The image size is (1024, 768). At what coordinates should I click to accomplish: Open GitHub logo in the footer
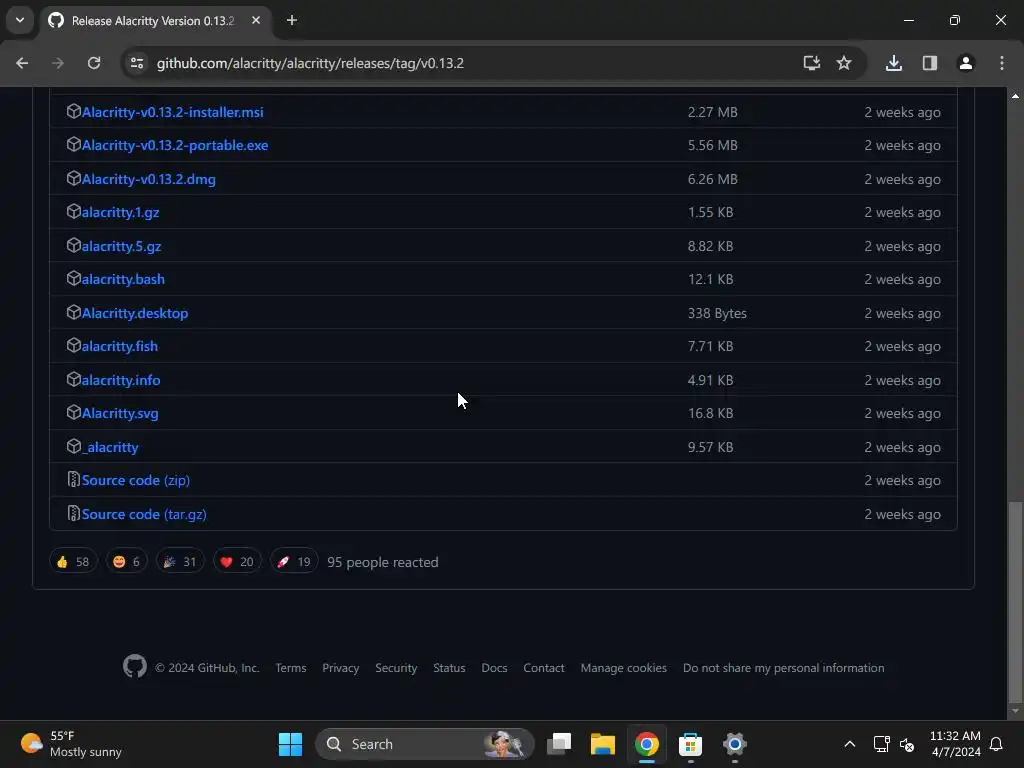point(135,667)
